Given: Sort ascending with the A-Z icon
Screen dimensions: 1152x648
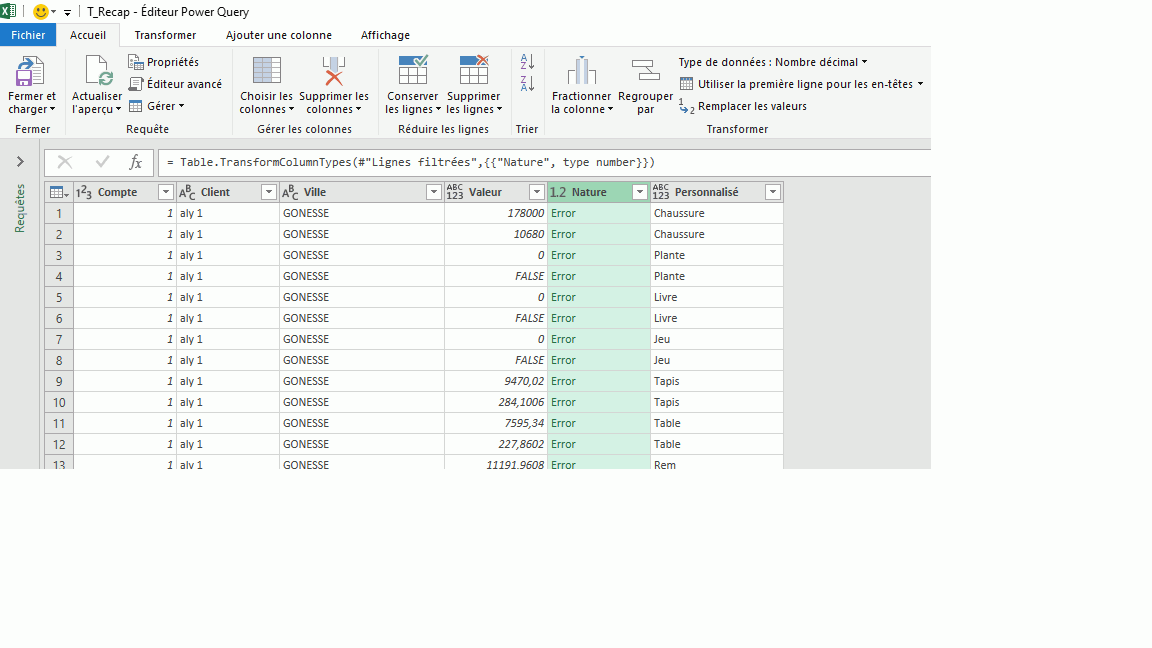Looking at the screenshot, I should pyautogui.click(x=527, y=62).
